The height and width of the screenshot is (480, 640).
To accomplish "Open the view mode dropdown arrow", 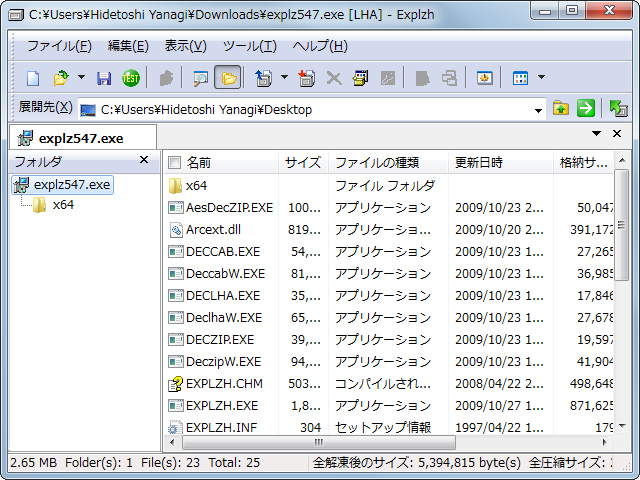I will point(542,77).
